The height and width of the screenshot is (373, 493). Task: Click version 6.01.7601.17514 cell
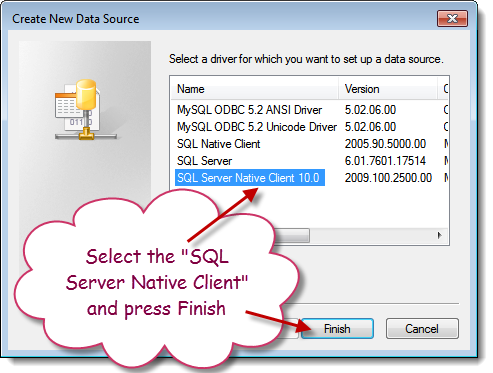[x=385, y=161]
